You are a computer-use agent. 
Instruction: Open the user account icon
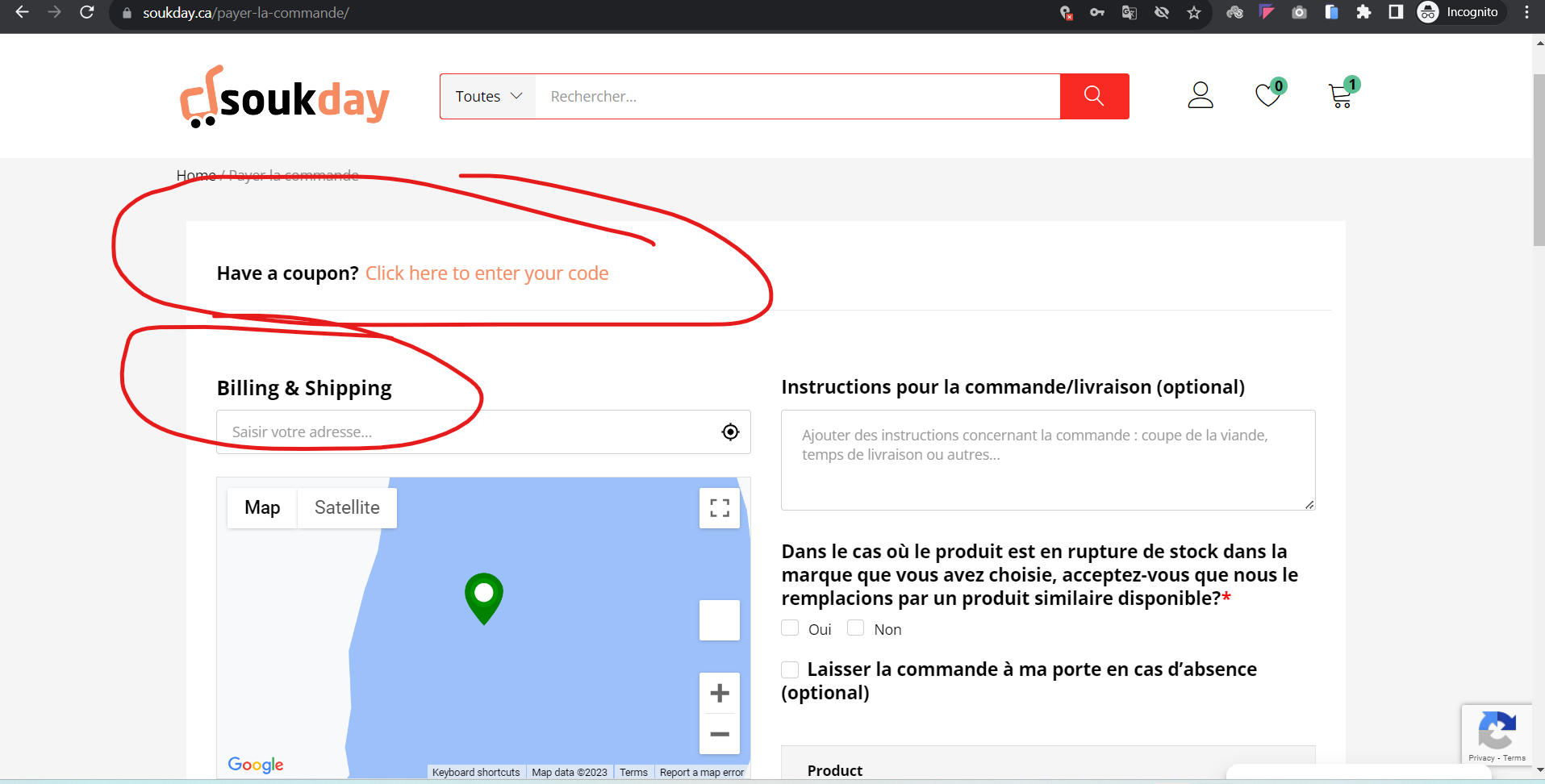point(1200,95)
